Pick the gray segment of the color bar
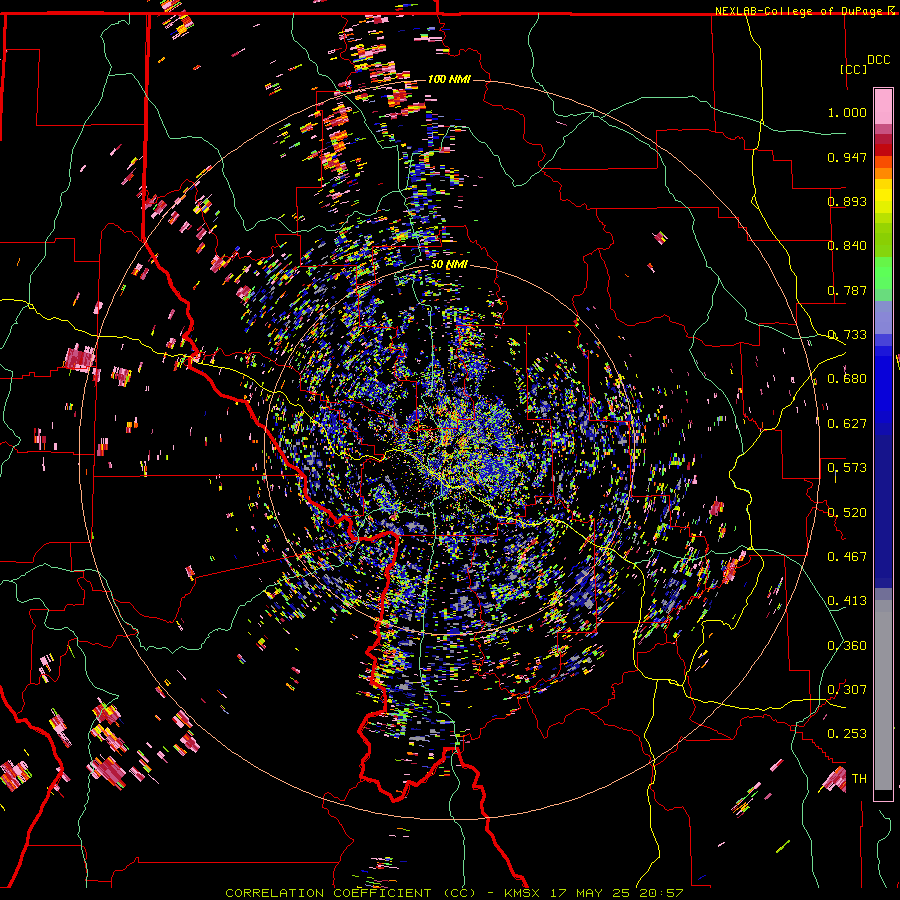The width and height of the screenshot is (900, 900). [x=883, y=695]
